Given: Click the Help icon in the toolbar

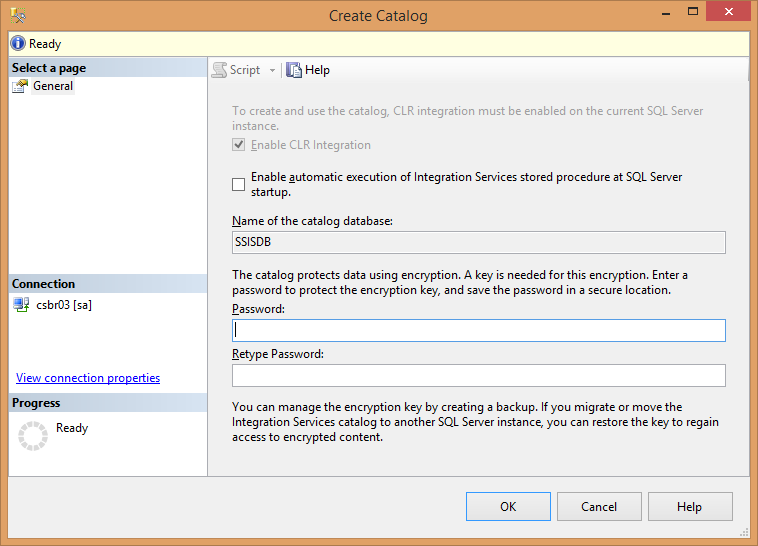Looking at the screenshot, I should 294,70.
